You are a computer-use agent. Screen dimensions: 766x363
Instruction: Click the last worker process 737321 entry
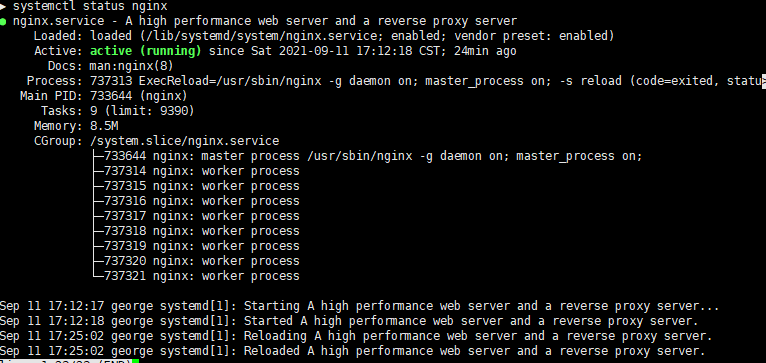(x=202, y=276)
